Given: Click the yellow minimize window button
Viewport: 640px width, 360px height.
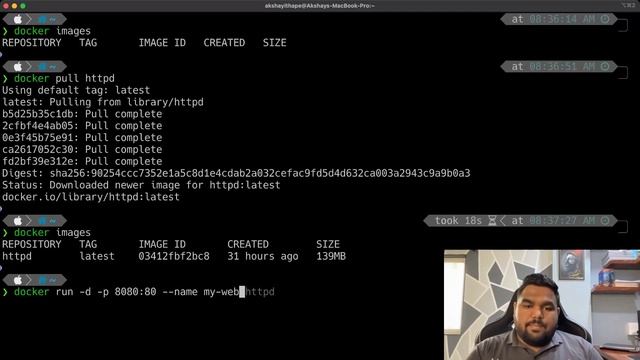Looking at the screenshot, I should pyautogui.click(x=14, y=6).
